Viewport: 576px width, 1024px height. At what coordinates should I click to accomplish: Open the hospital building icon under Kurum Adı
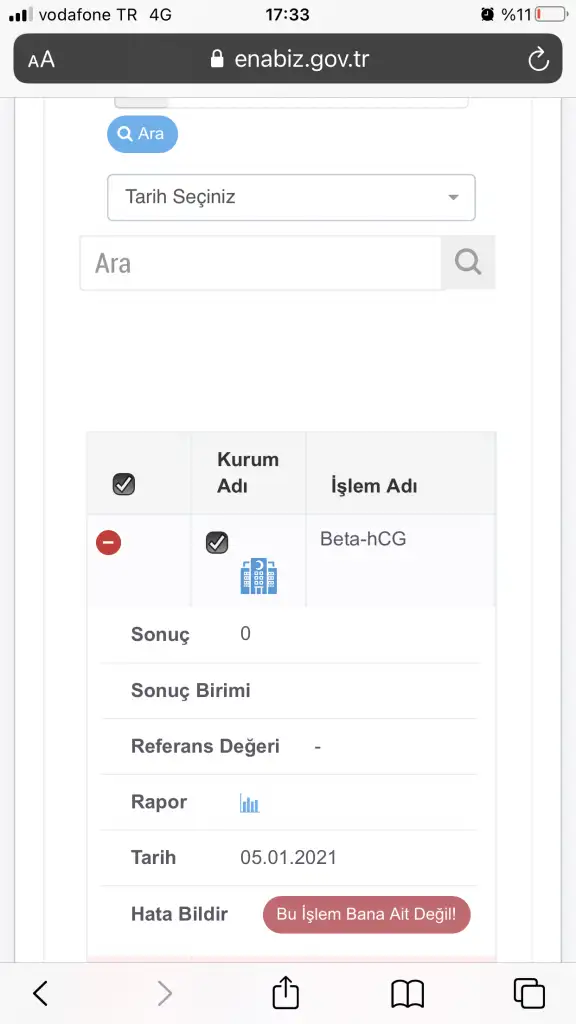[x=259, y=576]
